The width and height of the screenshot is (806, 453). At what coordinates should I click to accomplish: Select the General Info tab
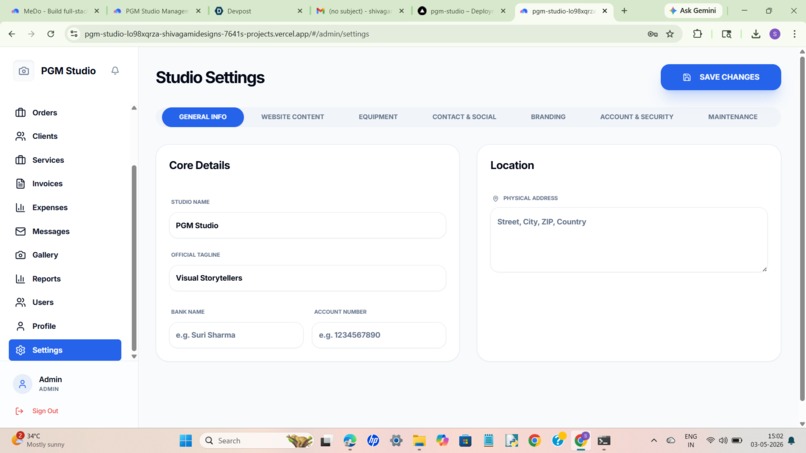pyautogui.click(x=203, y=117)
